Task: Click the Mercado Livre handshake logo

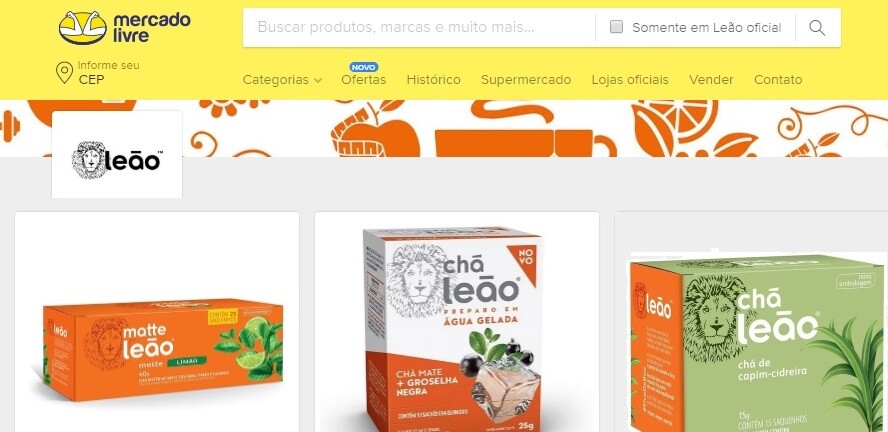Action: point(83,28)
